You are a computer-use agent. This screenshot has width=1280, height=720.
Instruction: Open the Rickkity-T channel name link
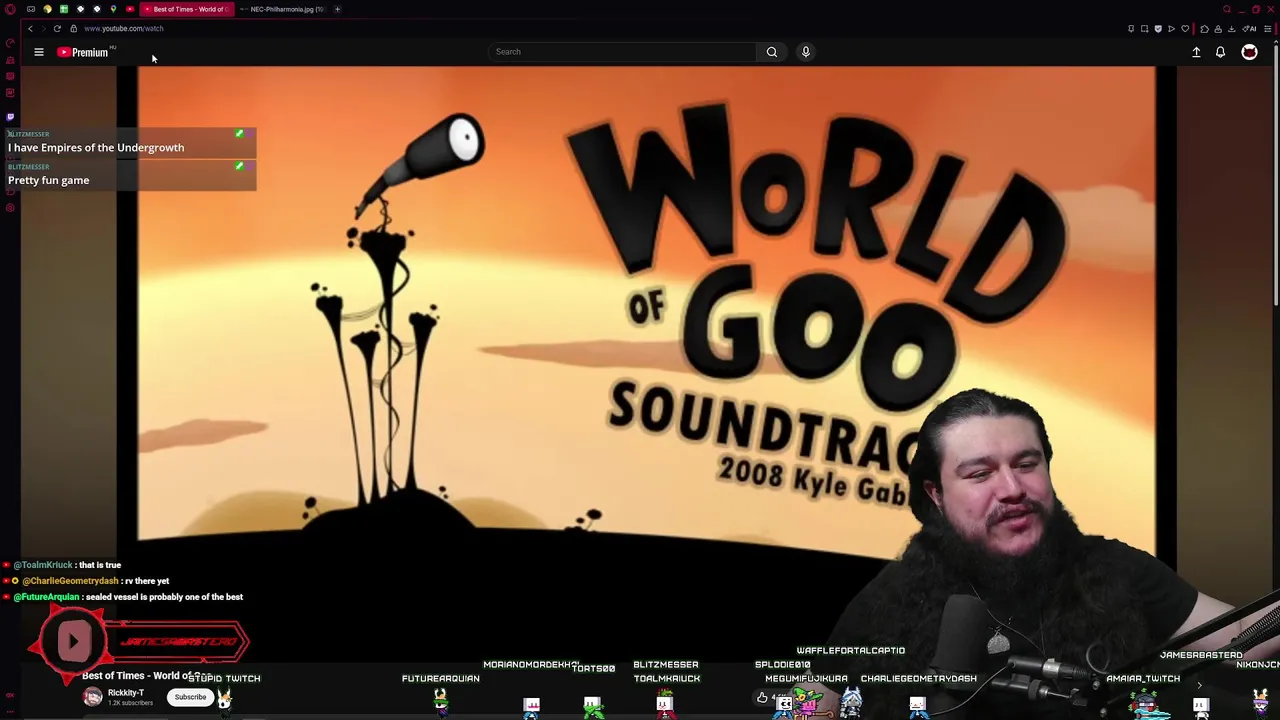(x=126, y=693)
